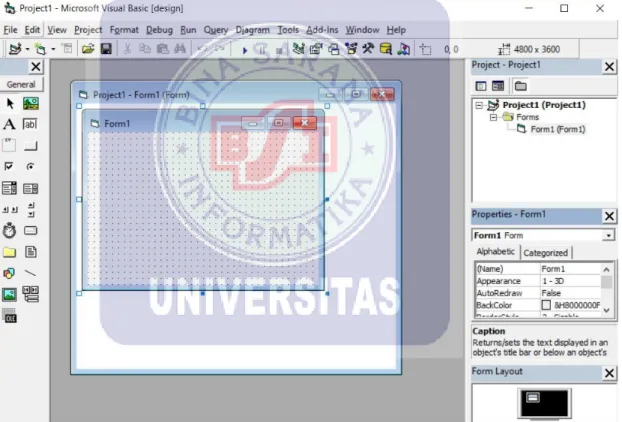Select the Label tool
The width and height of the screenshot is (622, 422).
[9, 125]
